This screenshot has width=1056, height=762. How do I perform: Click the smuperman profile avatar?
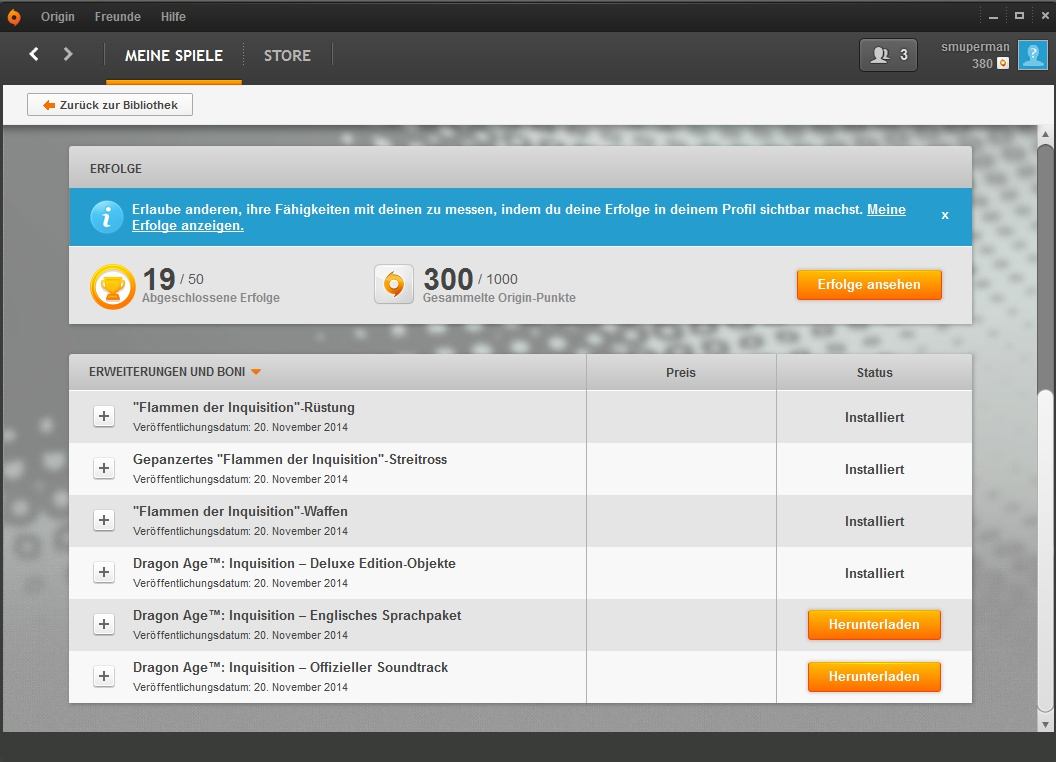(1032, 55)
